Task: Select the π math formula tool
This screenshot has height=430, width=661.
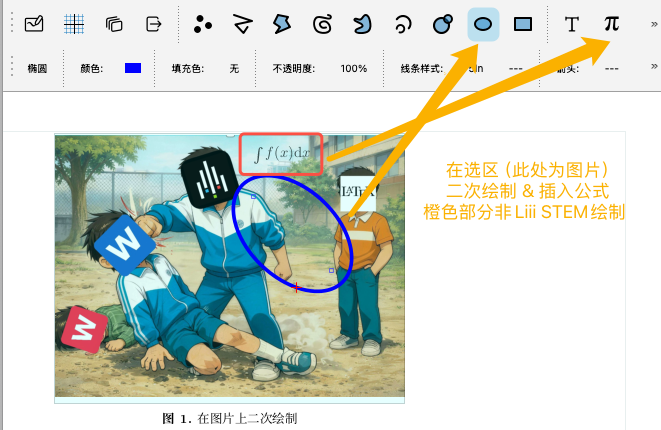Action: [612, 24]
